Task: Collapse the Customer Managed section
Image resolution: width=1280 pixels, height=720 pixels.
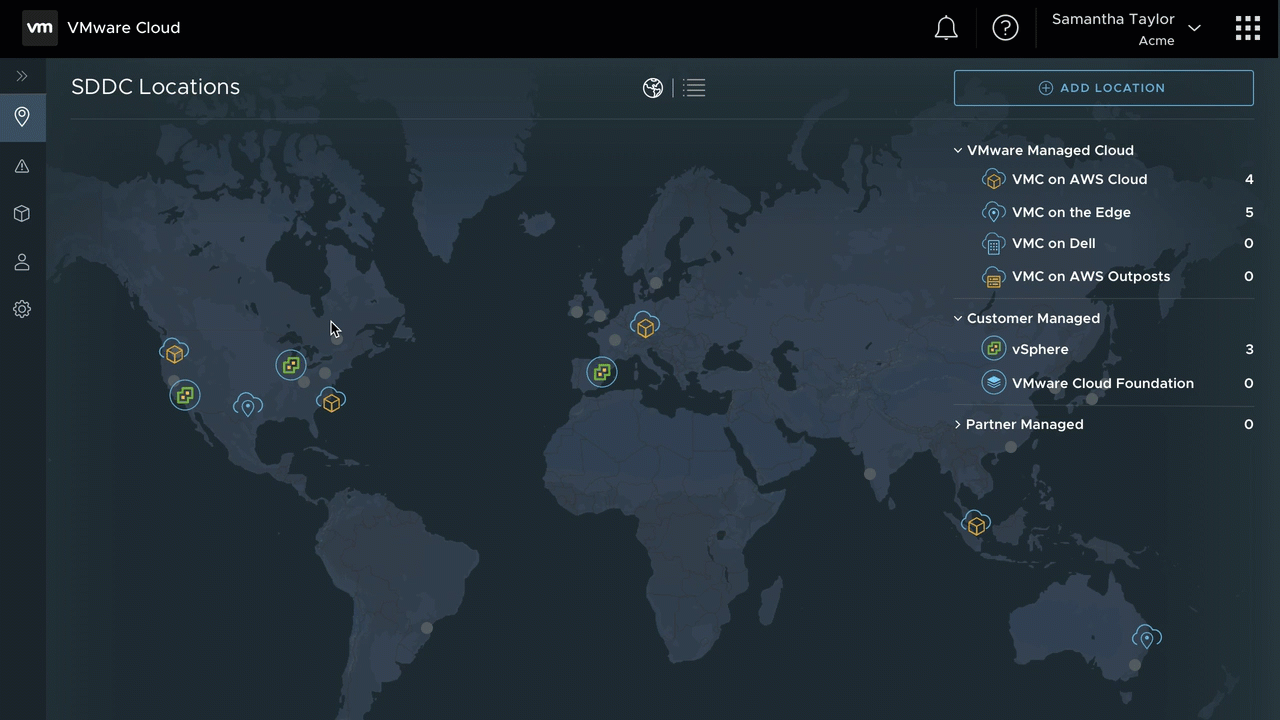Action: click(958, 318)
